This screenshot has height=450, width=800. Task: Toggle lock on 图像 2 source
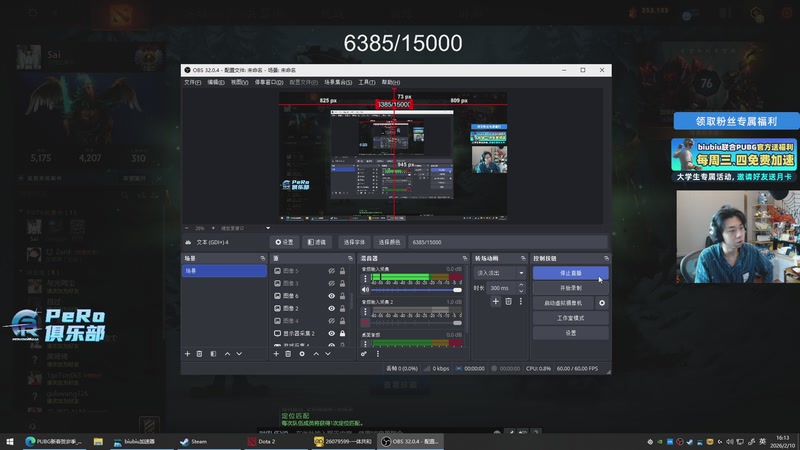(342, 308)
